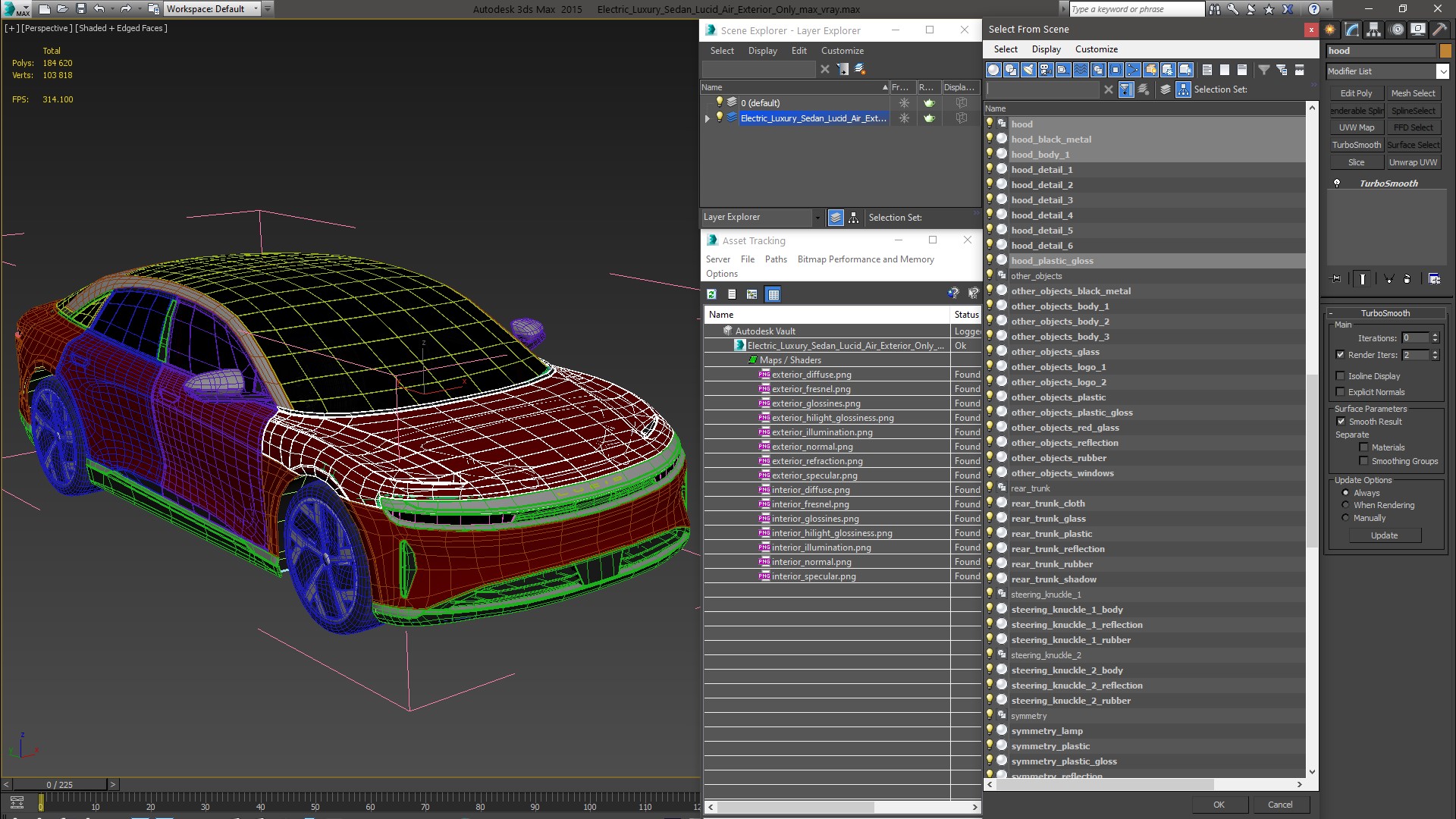Click the Sort by Hierarchy icon
Image resolution: width=1456 pixels, height=819 pixels.
(x=1183, y=89)
